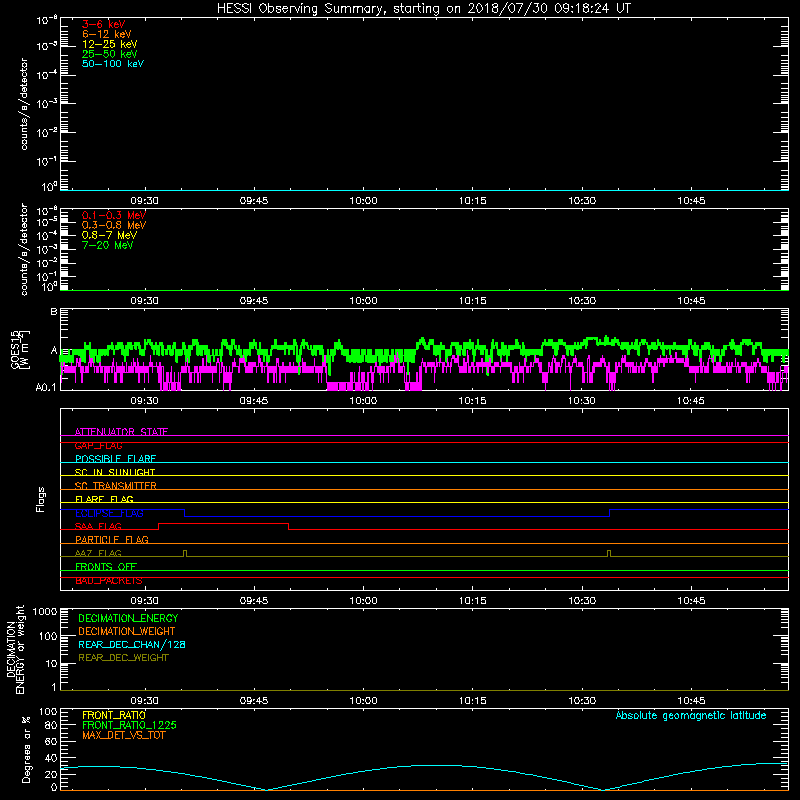Click the 40 tick on Degrees axis

[51, 758]
